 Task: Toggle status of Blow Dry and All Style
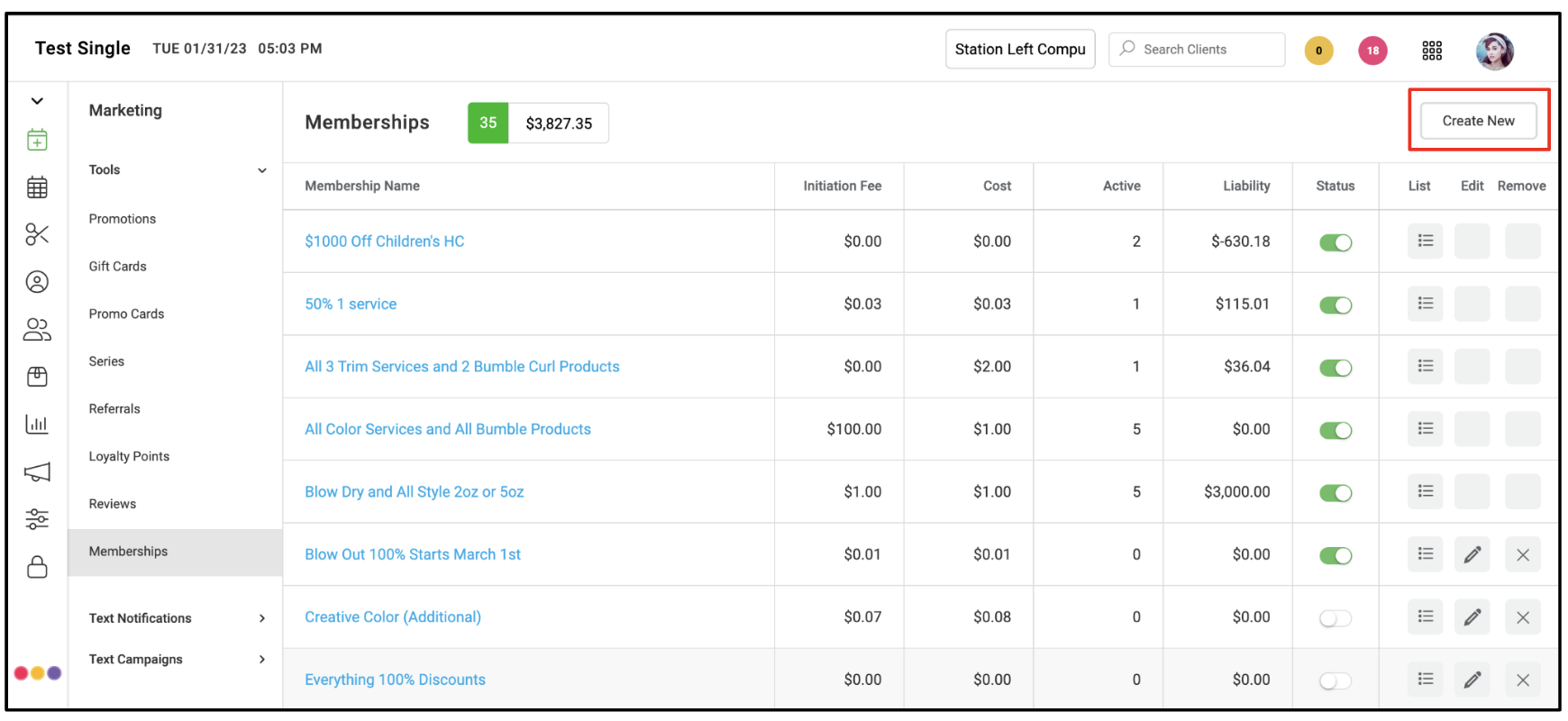[x=1336, y=493]
